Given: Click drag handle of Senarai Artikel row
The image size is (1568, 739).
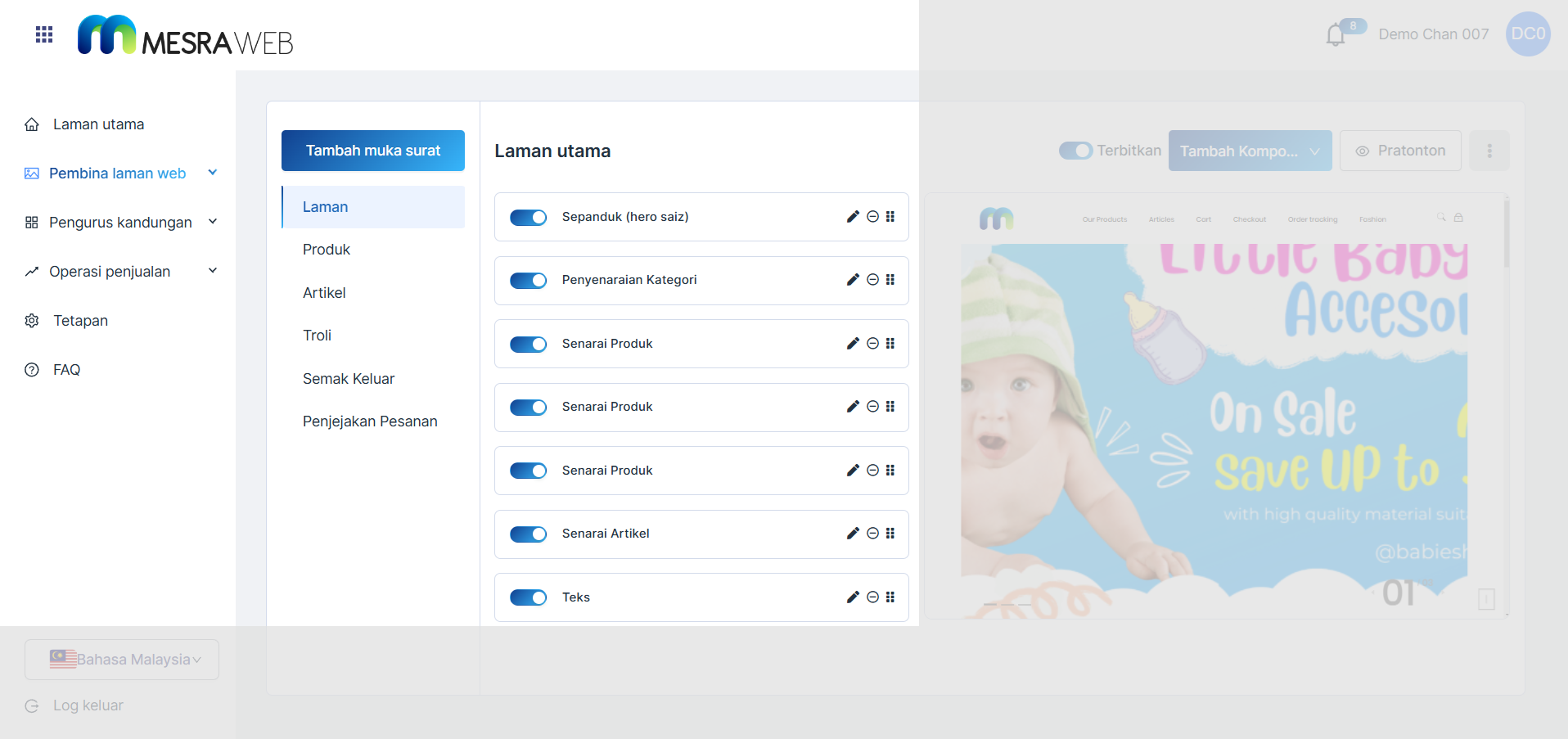Looking at the screenshot, I should 890,534.
